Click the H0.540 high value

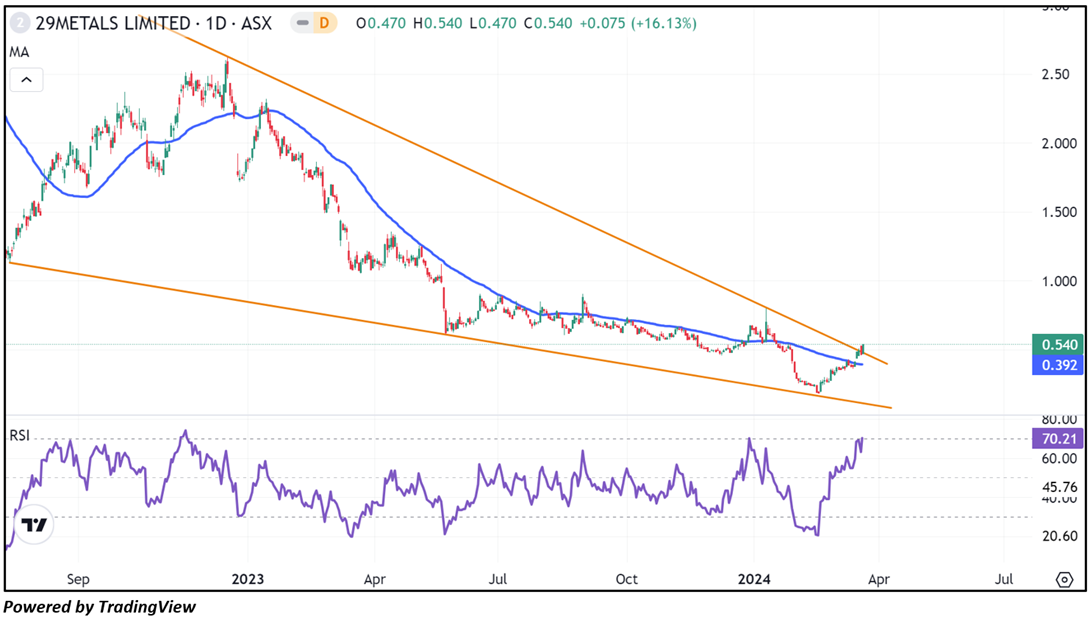[x=437, y=23]
